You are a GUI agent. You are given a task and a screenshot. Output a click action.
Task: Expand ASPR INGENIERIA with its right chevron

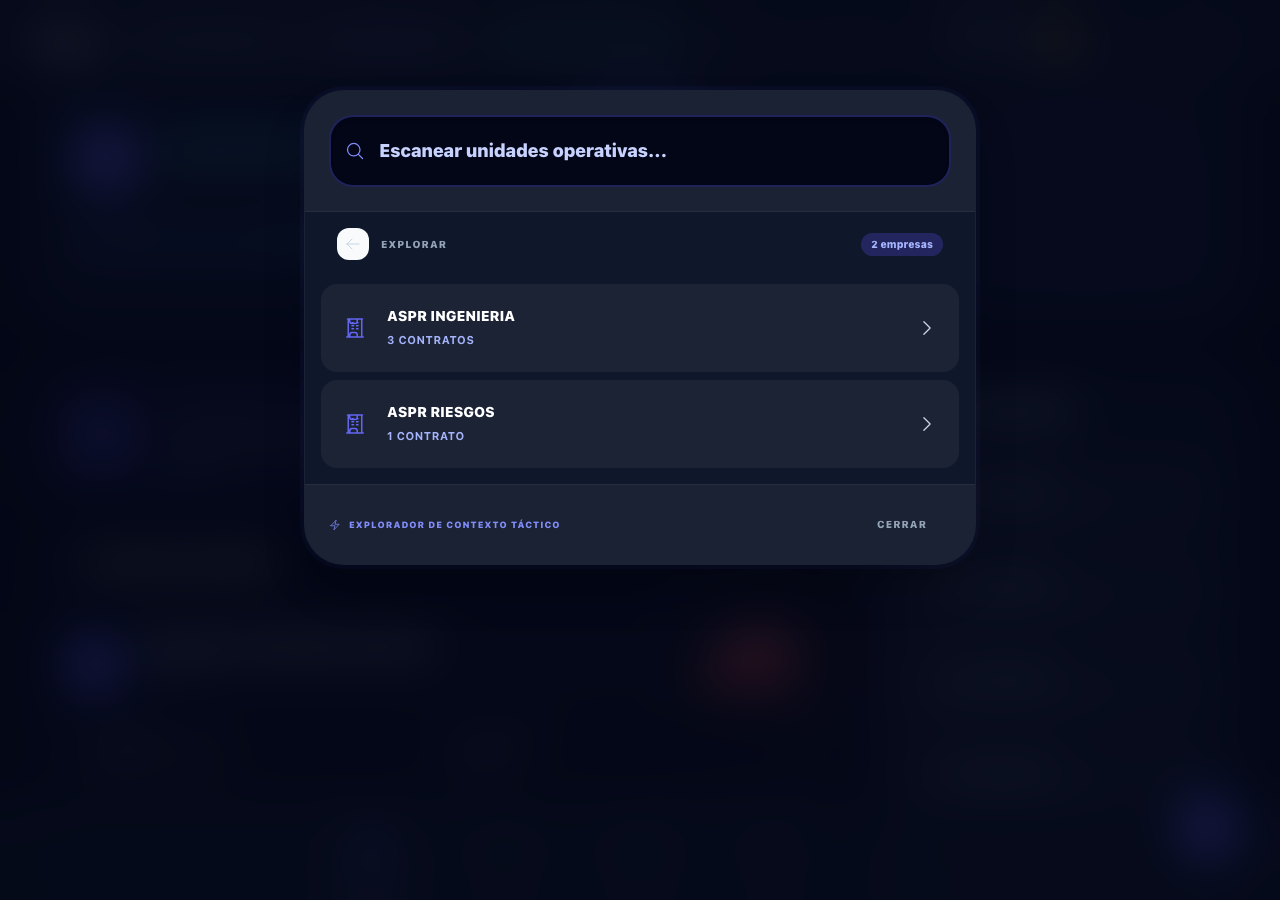[926, 328]
